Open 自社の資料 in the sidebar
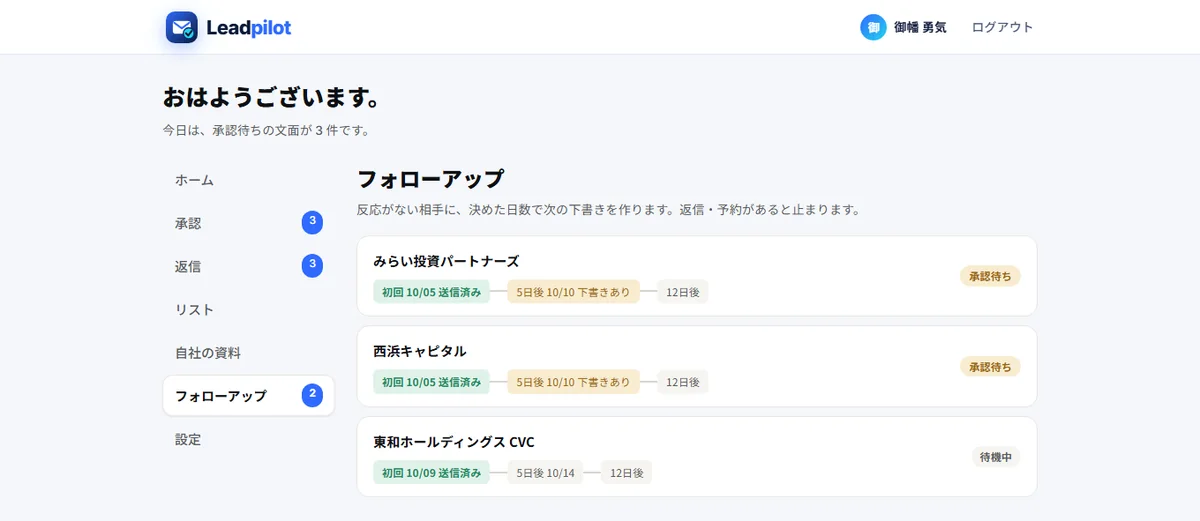The width and height of the screenshot is (1200, 521). coord(248,353)
